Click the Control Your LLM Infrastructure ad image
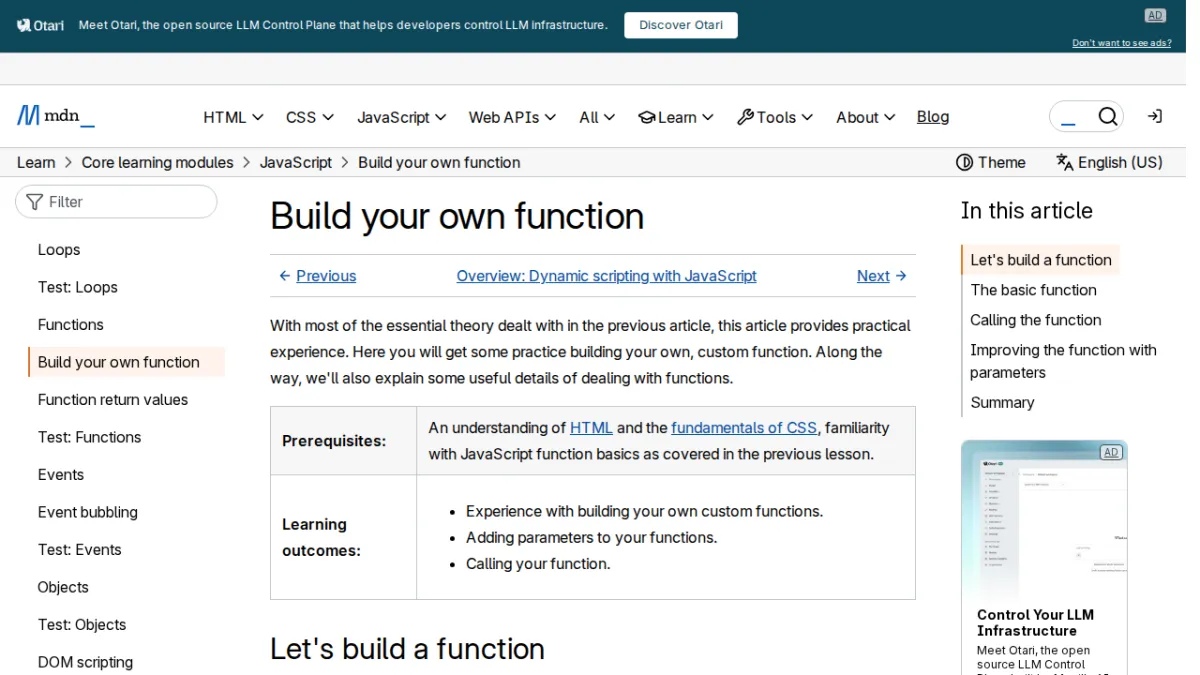Screen dimensions: 1200x675 point(1044,519)
